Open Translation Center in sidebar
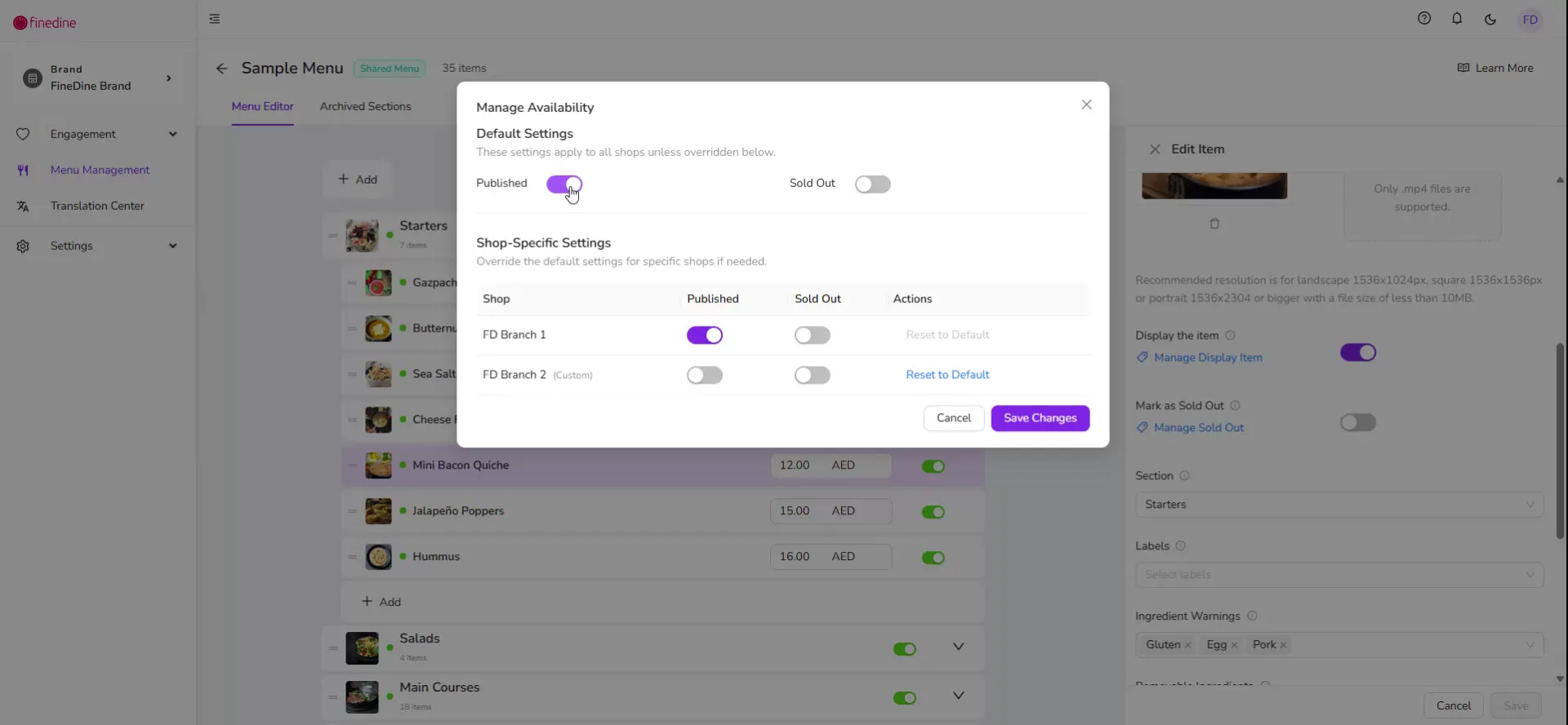Screen dimensions: 1568x725 pos(97,207)
